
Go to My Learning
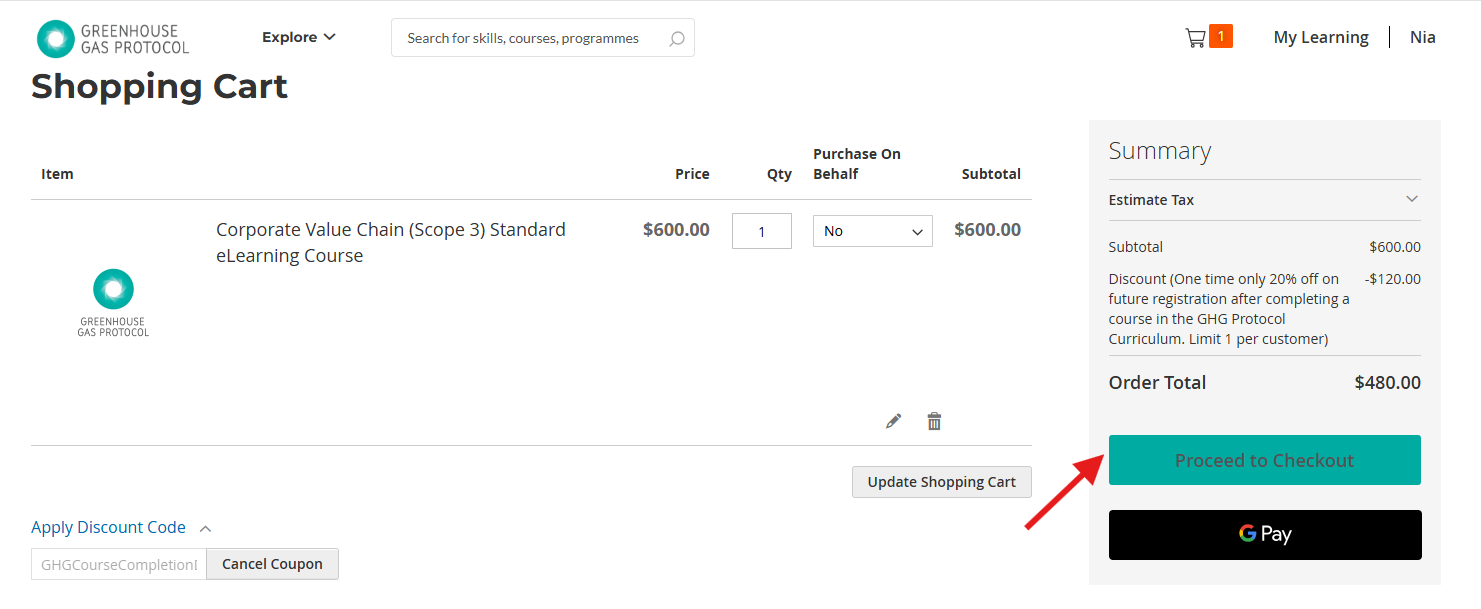[x=1320, y=37]
